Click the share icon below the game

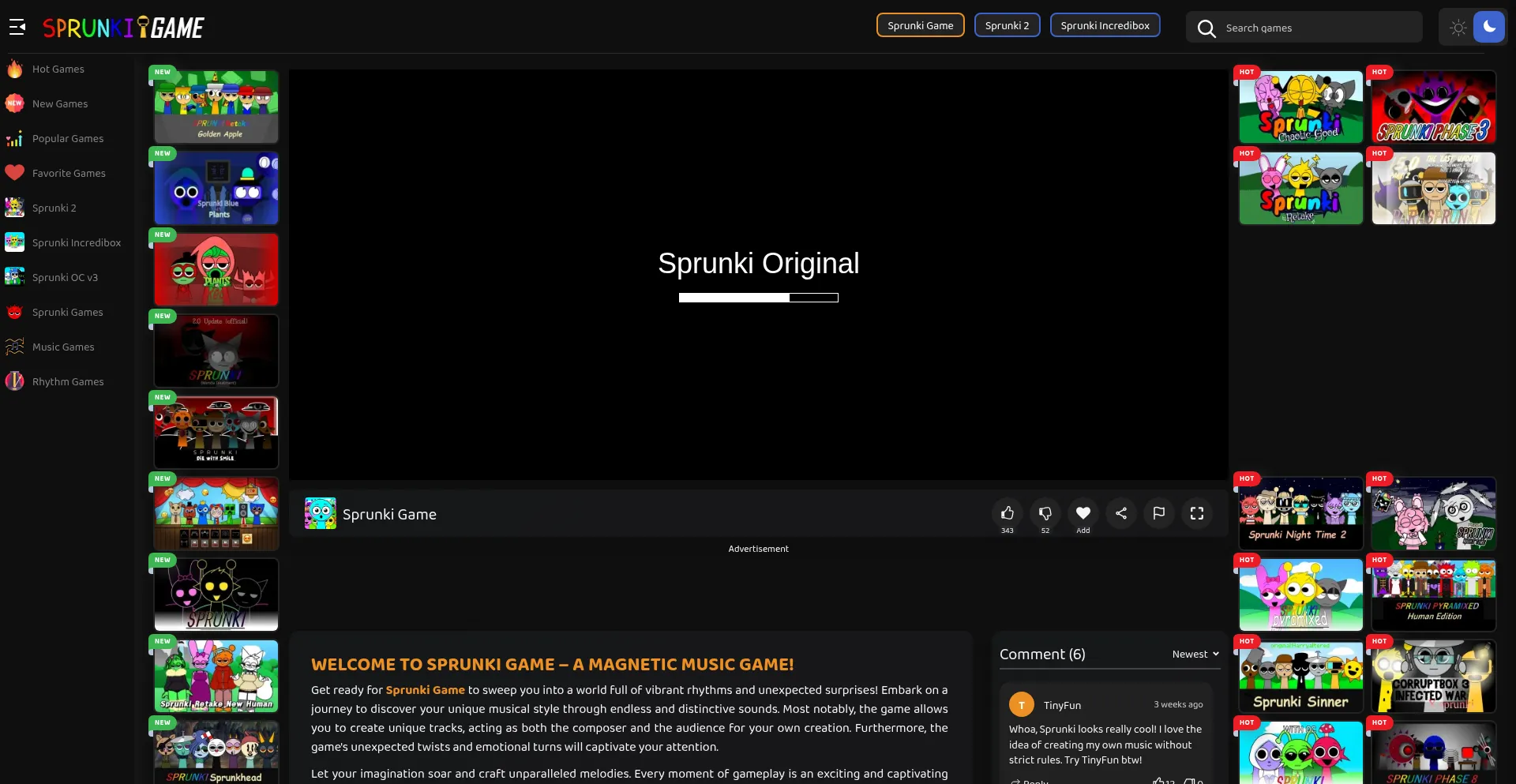click(x=1120, y=513)
